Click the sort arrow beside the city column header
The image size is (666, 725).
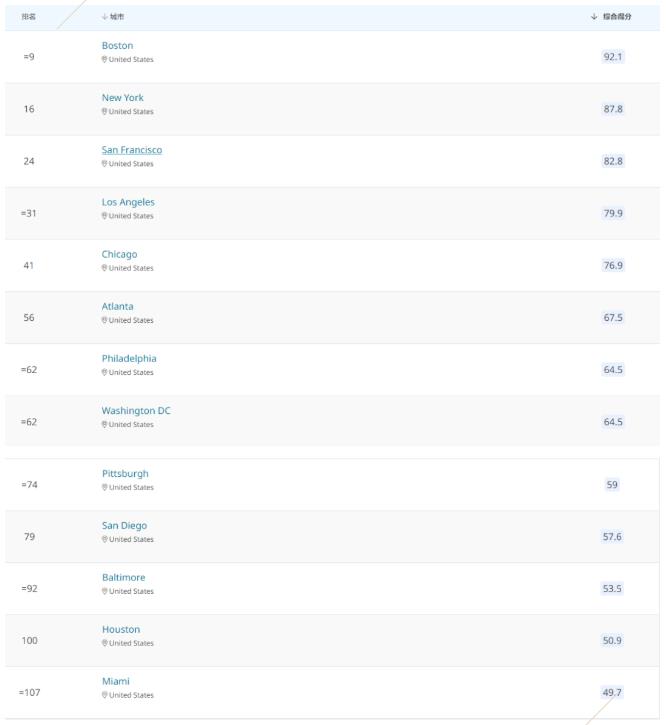tap(105, 17)
